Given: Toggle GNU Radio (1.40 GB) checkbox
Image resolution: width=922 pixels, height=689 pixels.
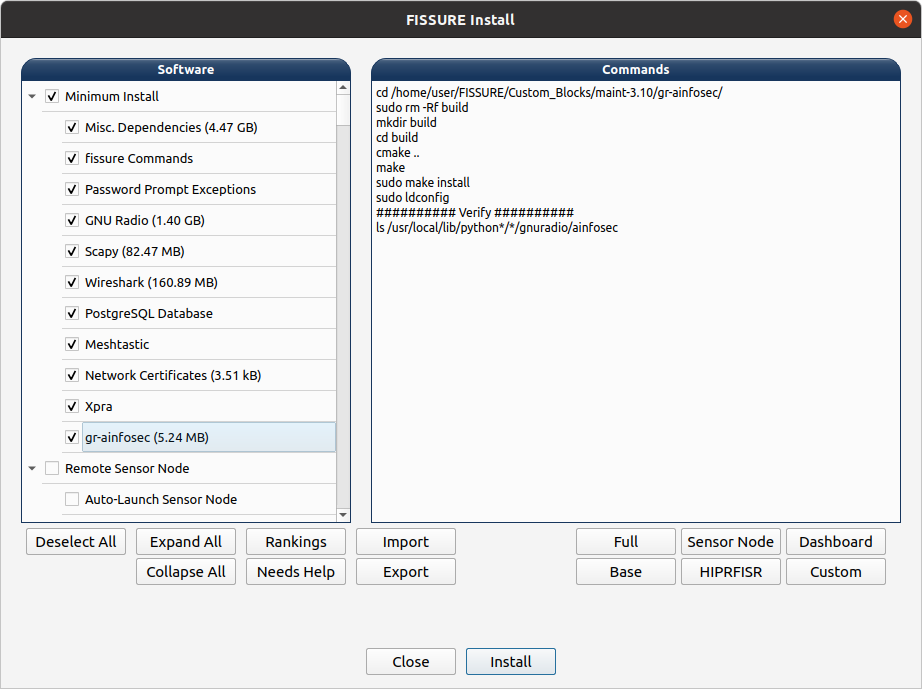Looking at the screenshot, I should click(x=72, y=220).
